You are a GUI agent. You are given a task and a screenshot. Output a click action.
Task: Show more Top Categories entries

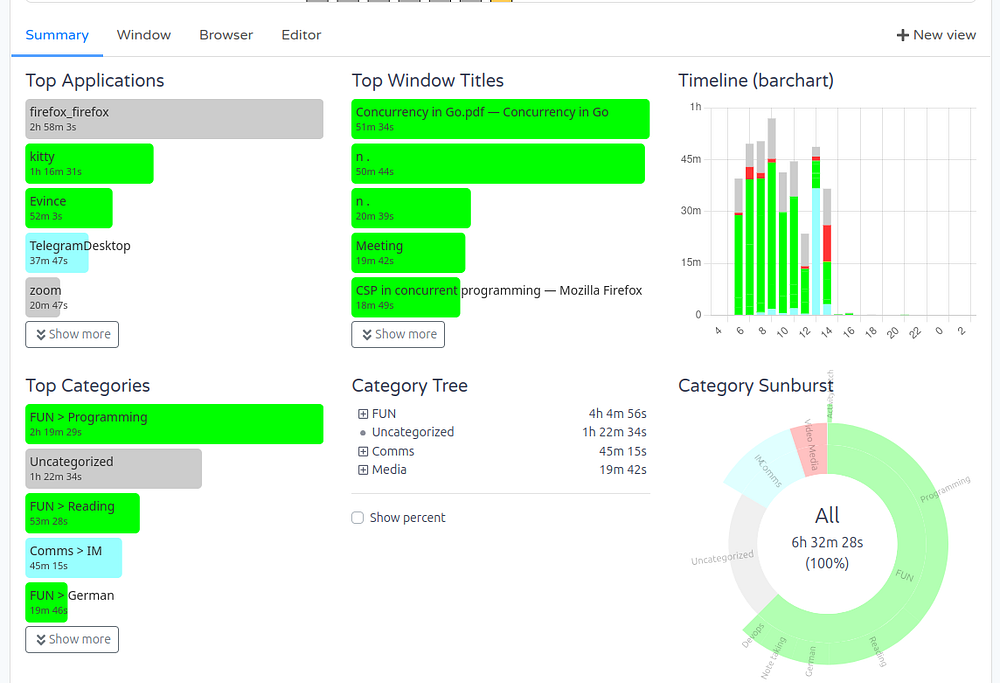(x=72, y=640)
